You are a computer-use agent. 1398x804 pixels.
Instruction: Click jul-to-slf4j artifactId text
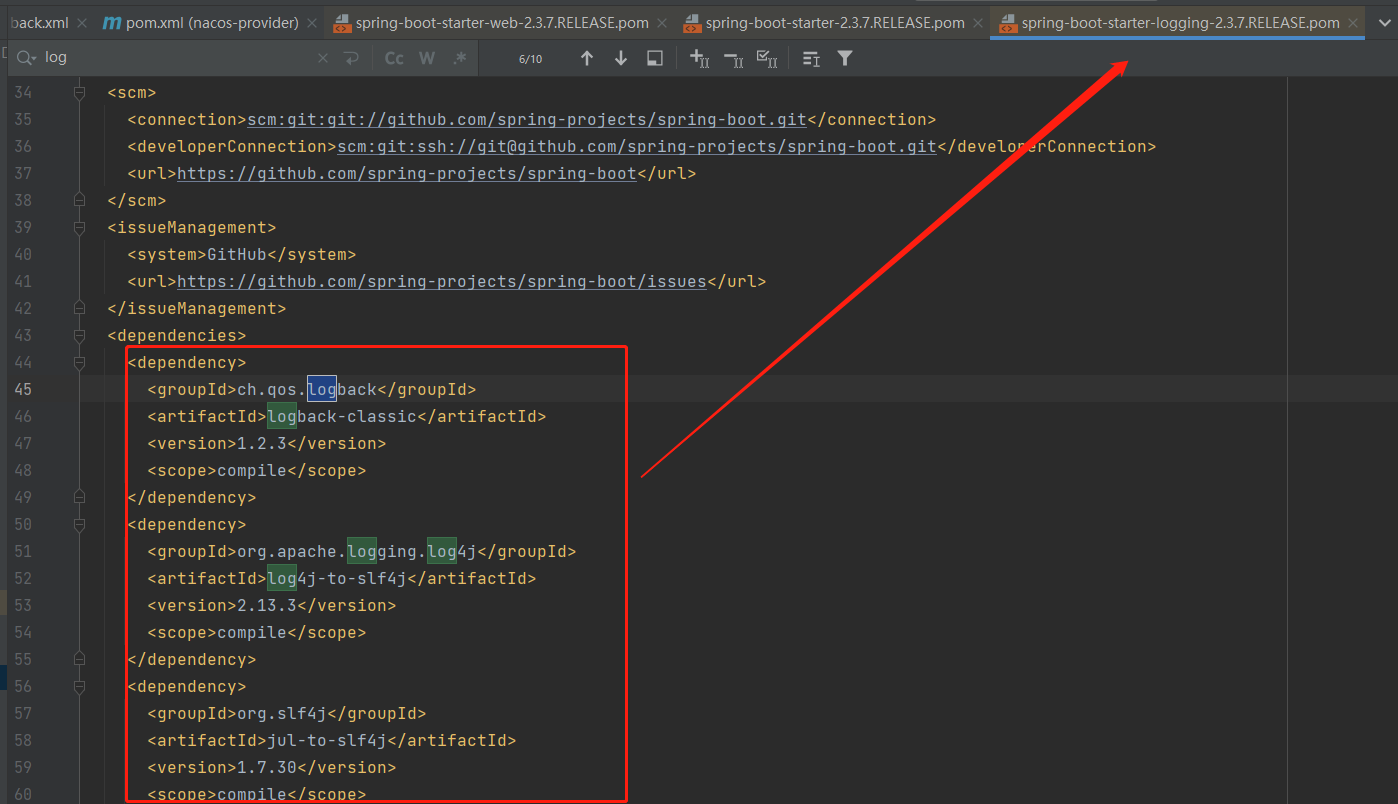pos(327,741)
